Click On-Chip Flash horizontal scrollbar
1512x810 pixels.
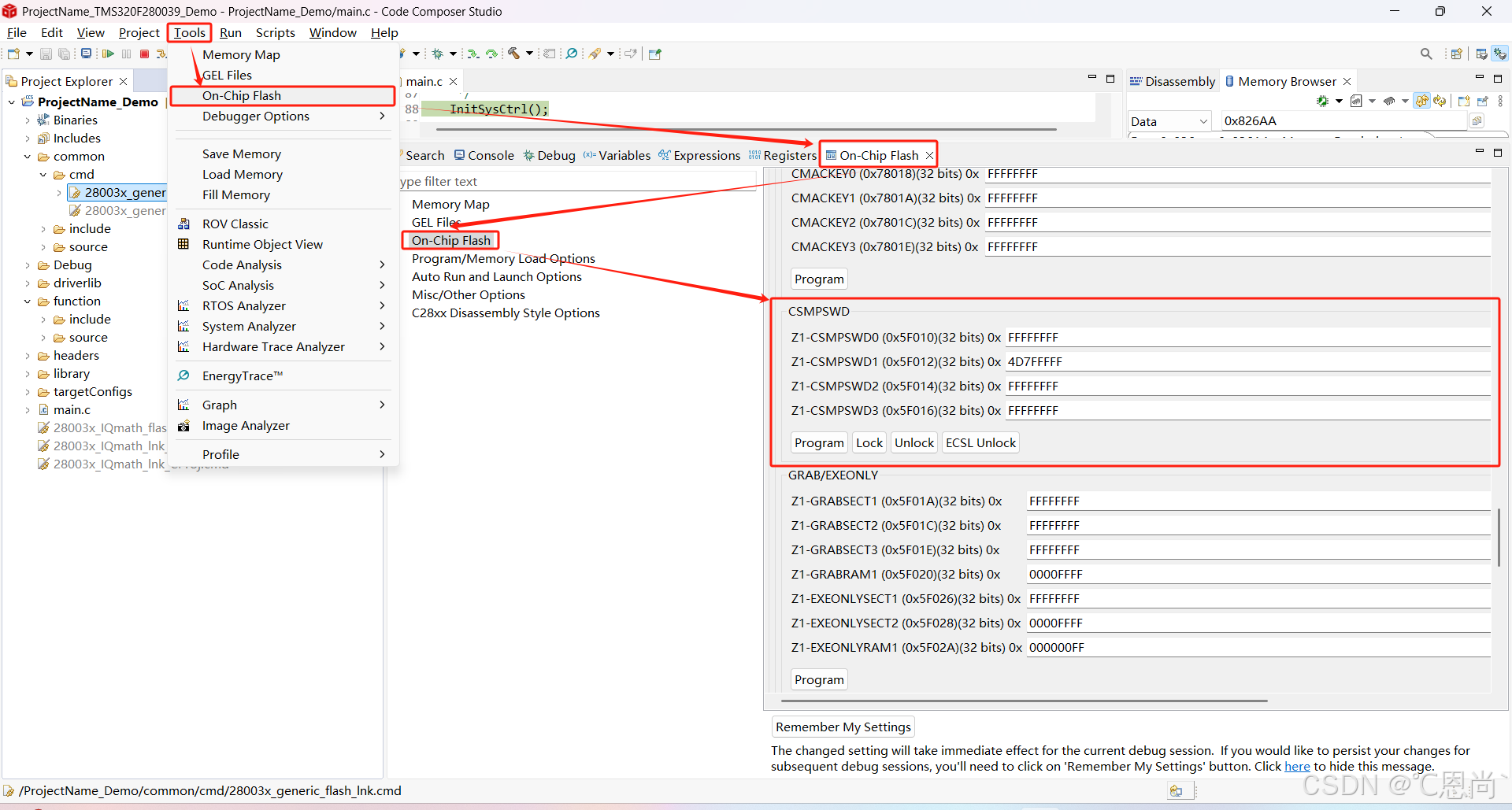pyautogui.click(x=1024, y=700)
